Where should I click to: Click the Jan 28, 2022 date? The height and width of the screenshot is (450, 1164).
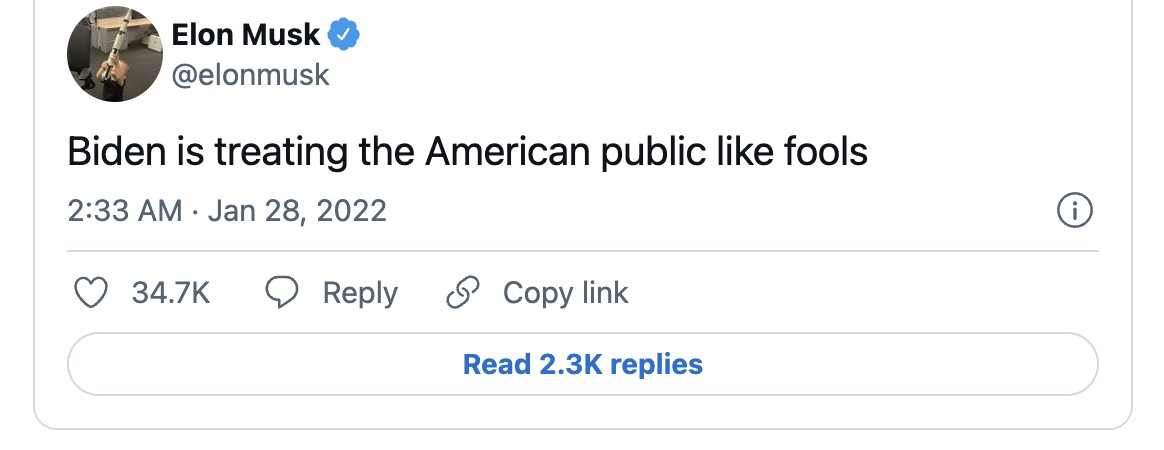[x=296, y=211]
